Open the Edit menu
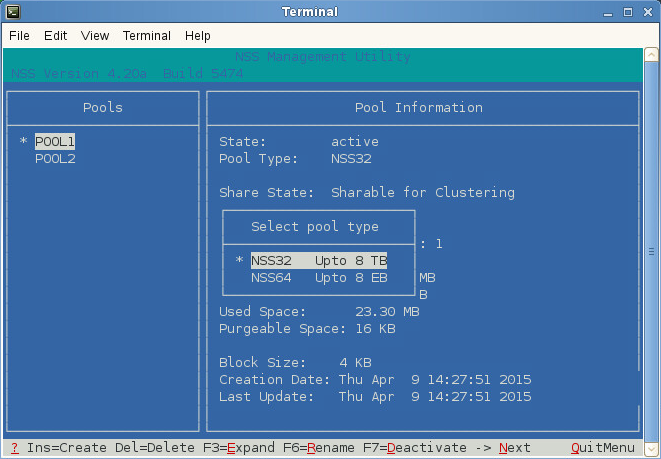The width and height of the screenshot is (661, 459). pos(56,36)
